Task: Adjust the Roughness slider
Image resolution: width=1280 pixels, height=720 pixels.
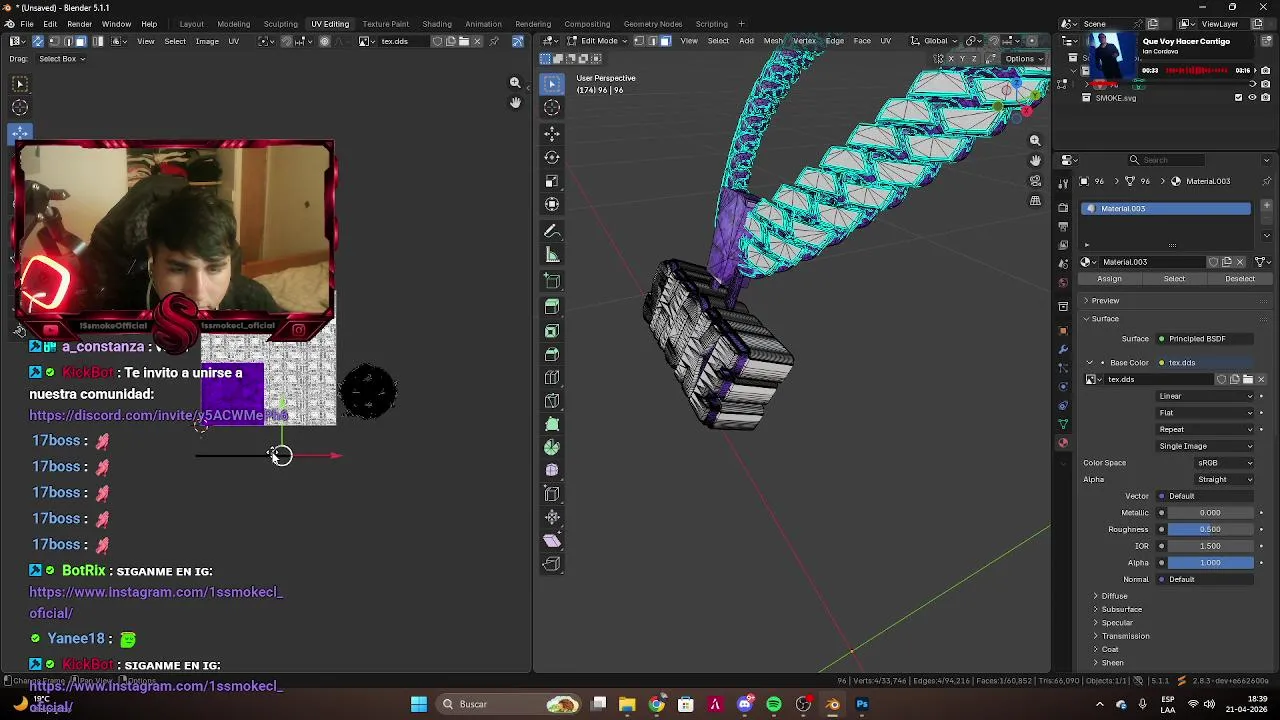Action: pos(1210,529)
